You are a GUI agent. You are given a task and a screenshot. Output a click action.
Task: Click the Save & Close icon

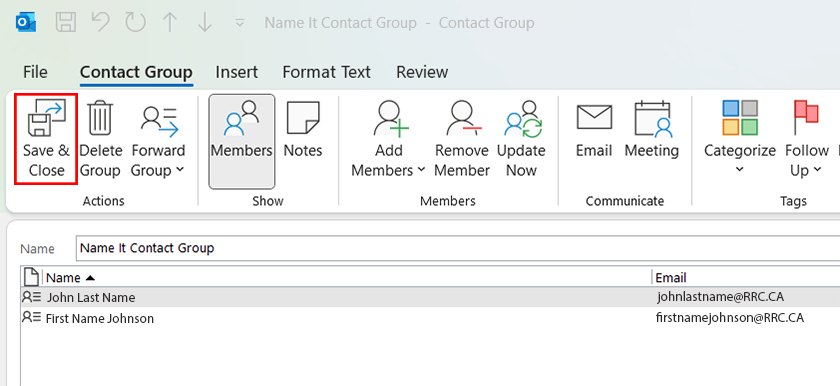coord(46,118)
